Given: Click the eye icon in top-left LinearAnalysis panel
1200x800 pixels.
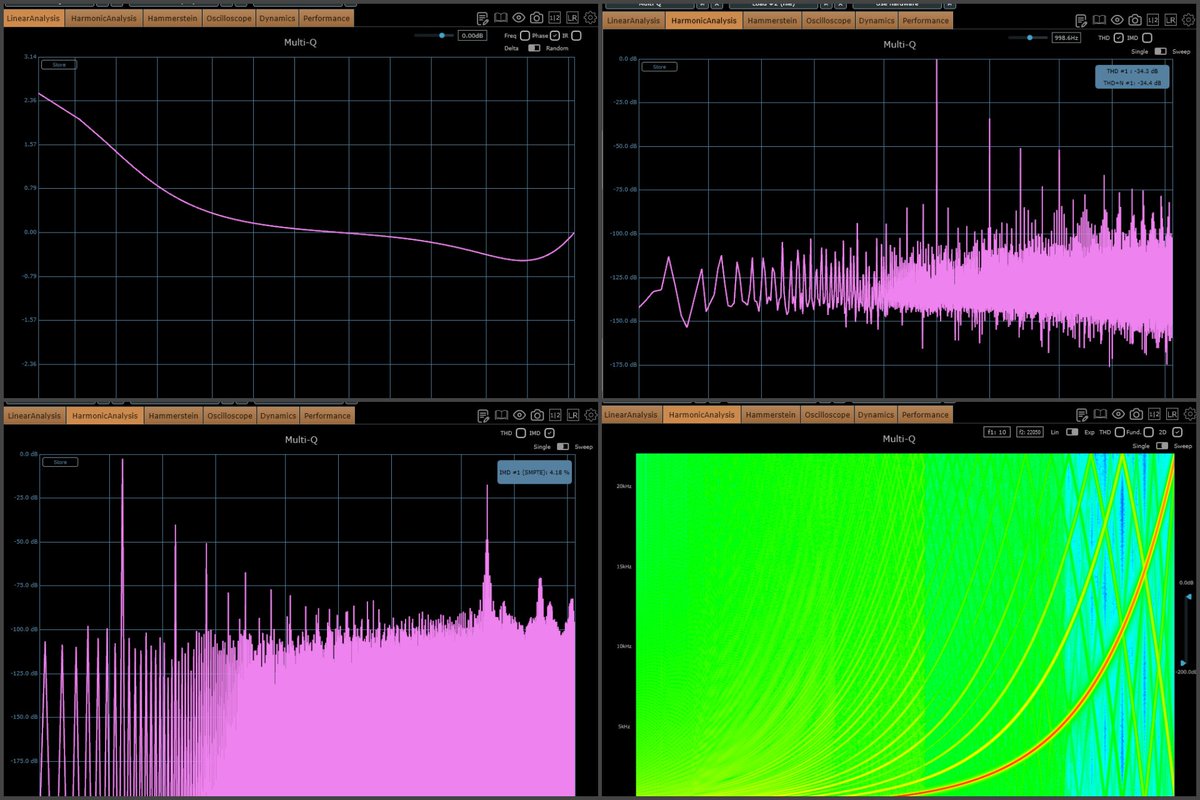Looking at the screenshot, I should (519, 18).
